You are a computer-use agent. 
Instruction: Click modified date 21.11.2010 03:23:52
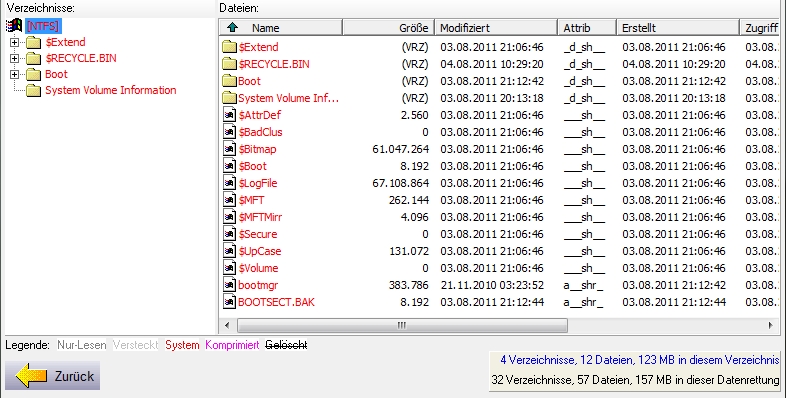click(492, 285)
